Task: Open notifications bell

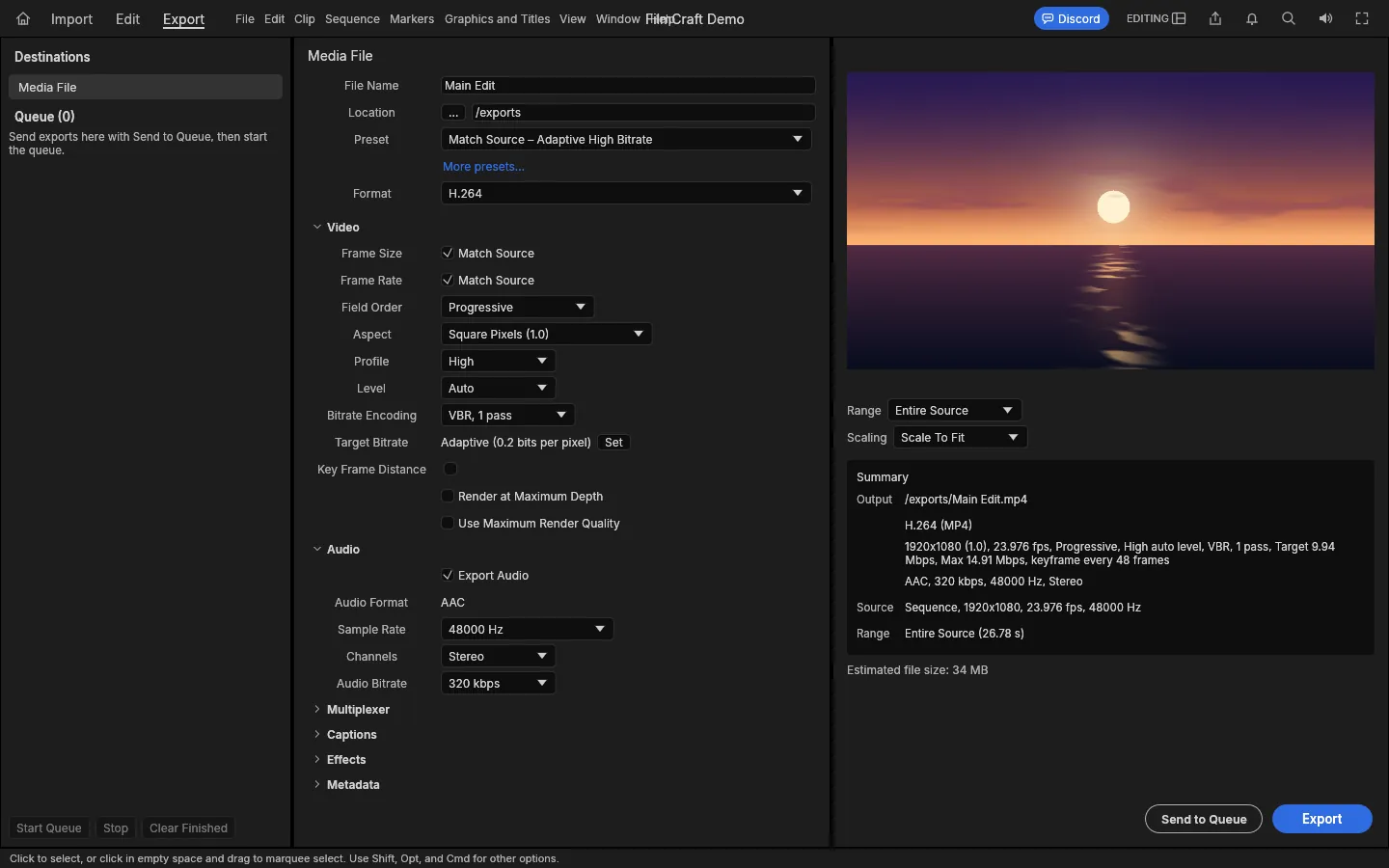Action: click(x=1252, y=18)
